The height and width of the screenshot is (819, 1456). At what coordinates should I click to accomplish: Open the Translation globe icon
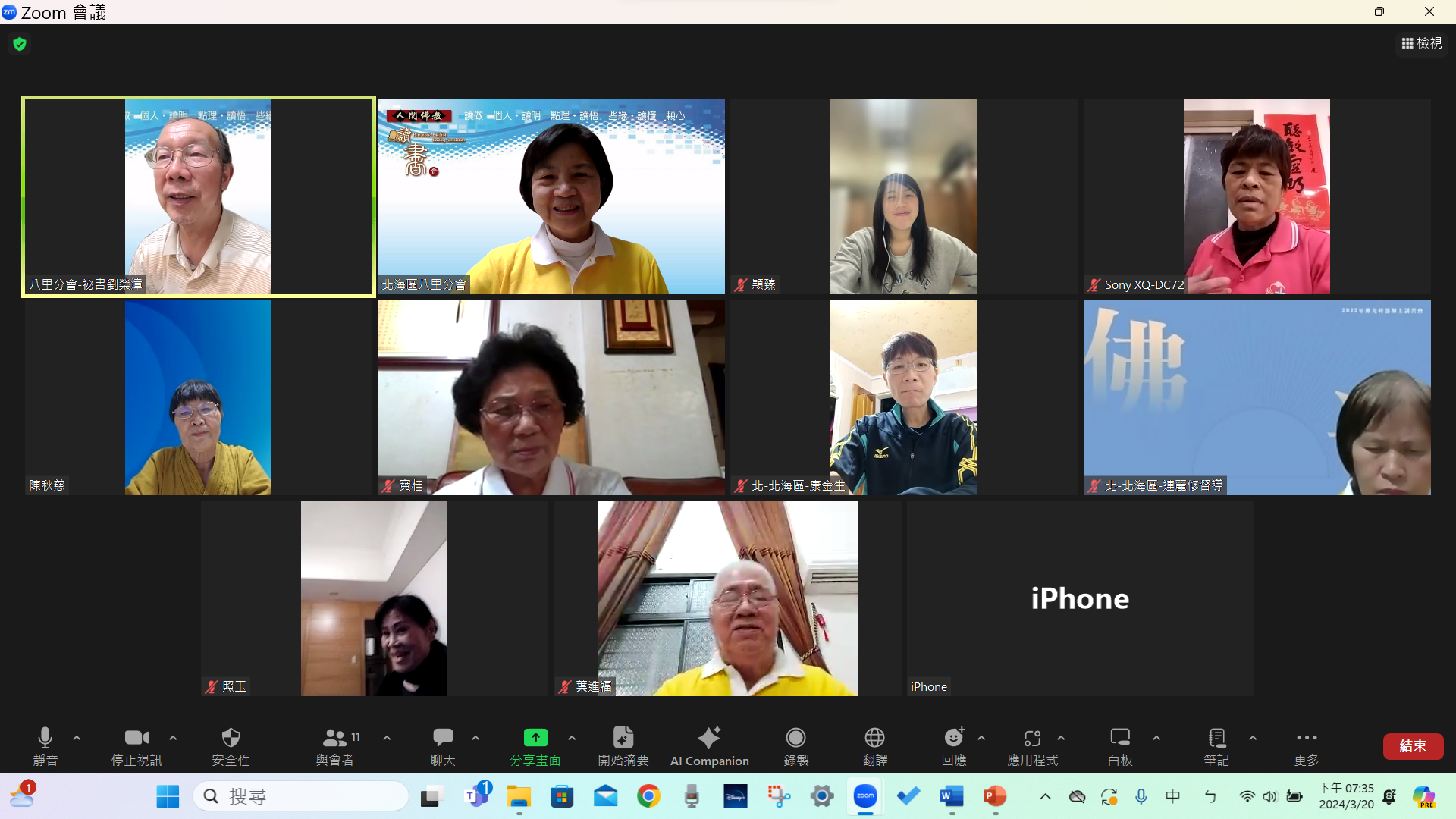874,738
